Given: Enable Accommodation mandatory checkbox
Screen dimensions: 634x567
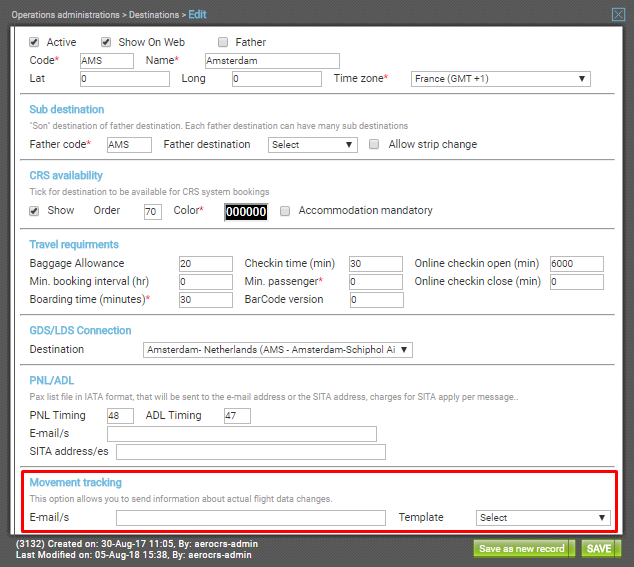Looking at the screenshot, I should pyautogui.click(x=285, y=211).
